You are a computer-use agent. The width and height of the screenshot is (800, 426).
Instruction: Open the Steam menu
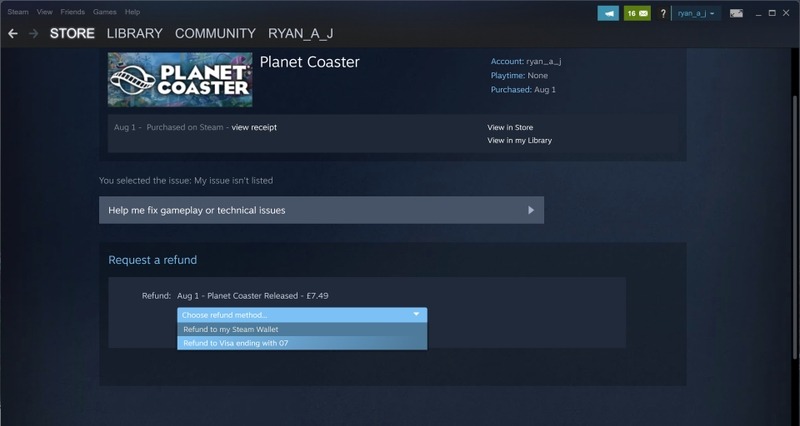pos(18,12)
